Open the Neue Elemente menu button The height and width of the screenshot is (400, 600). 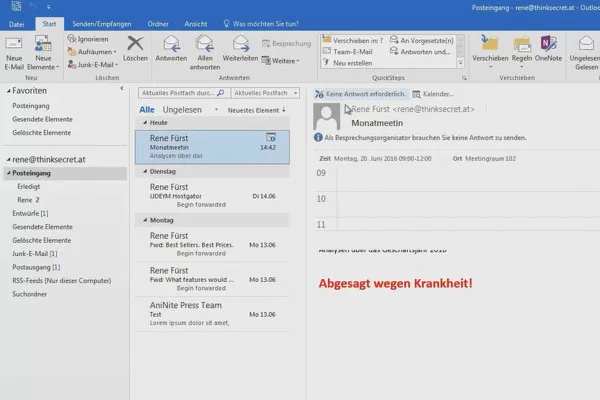click(x=43, y=53)
